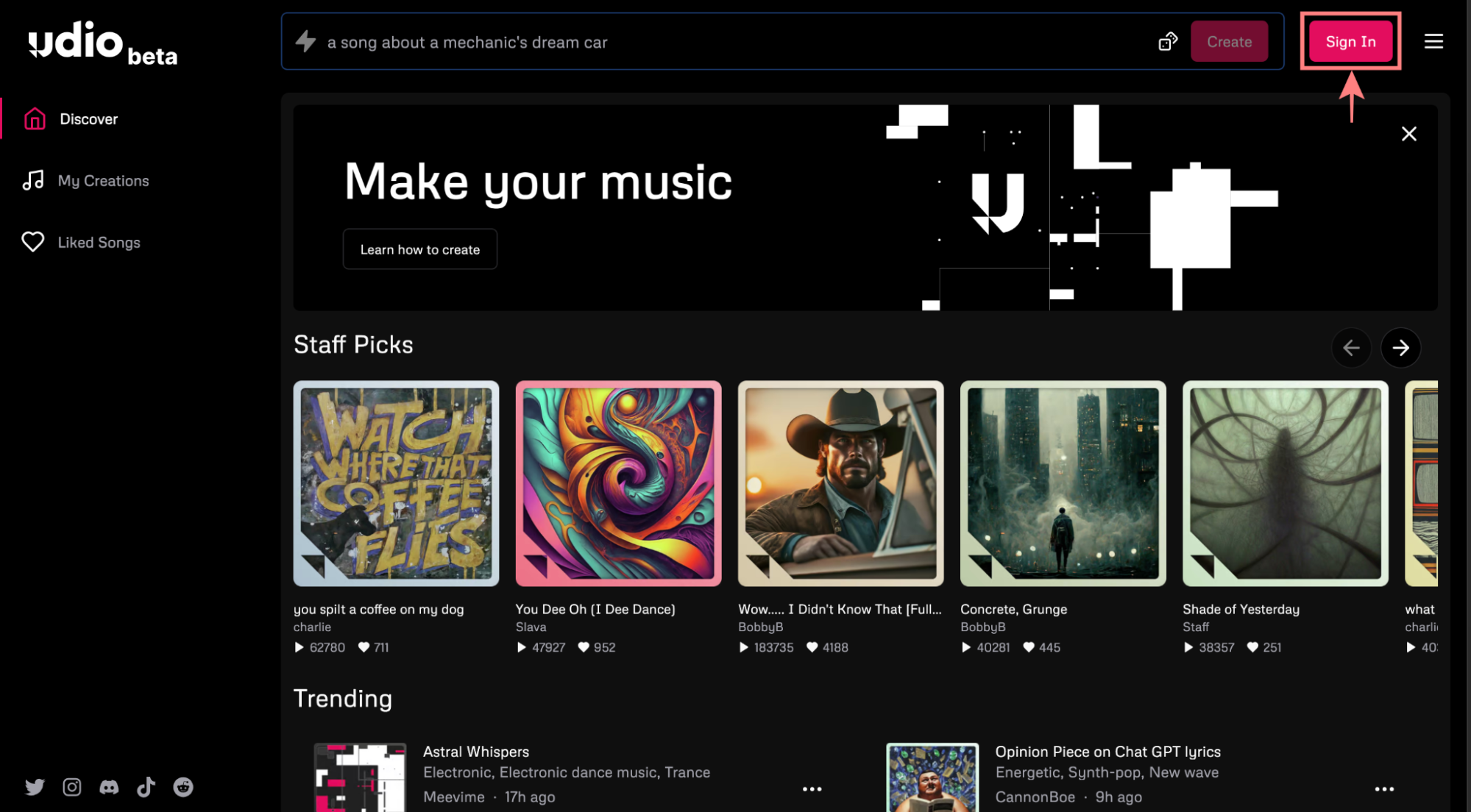Screen dimensions: 1471x812
Task: Click the Instagram social media icon
Action: [x=71, y=787]
